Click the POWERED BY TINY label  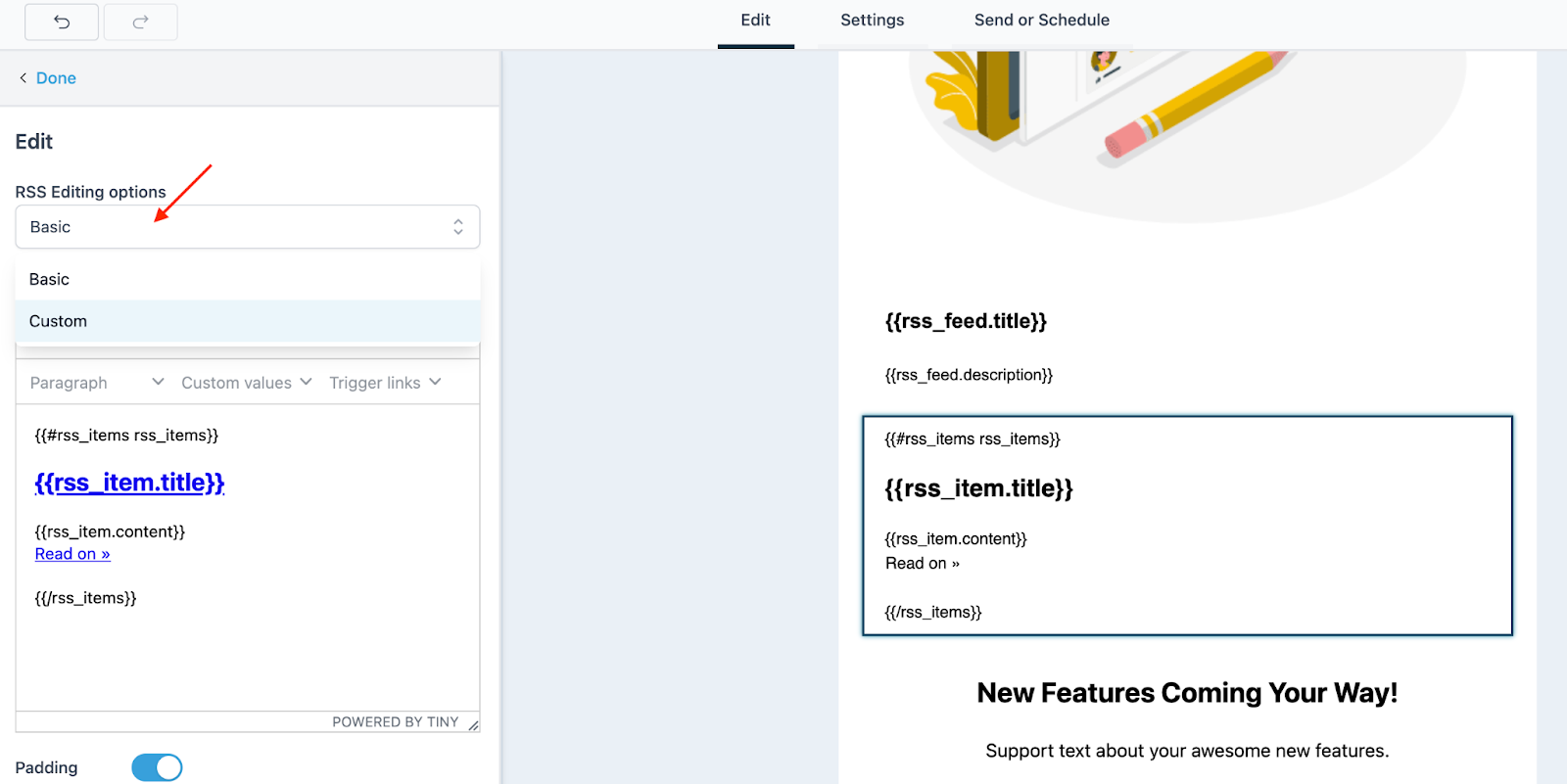[x=395, y=722]
